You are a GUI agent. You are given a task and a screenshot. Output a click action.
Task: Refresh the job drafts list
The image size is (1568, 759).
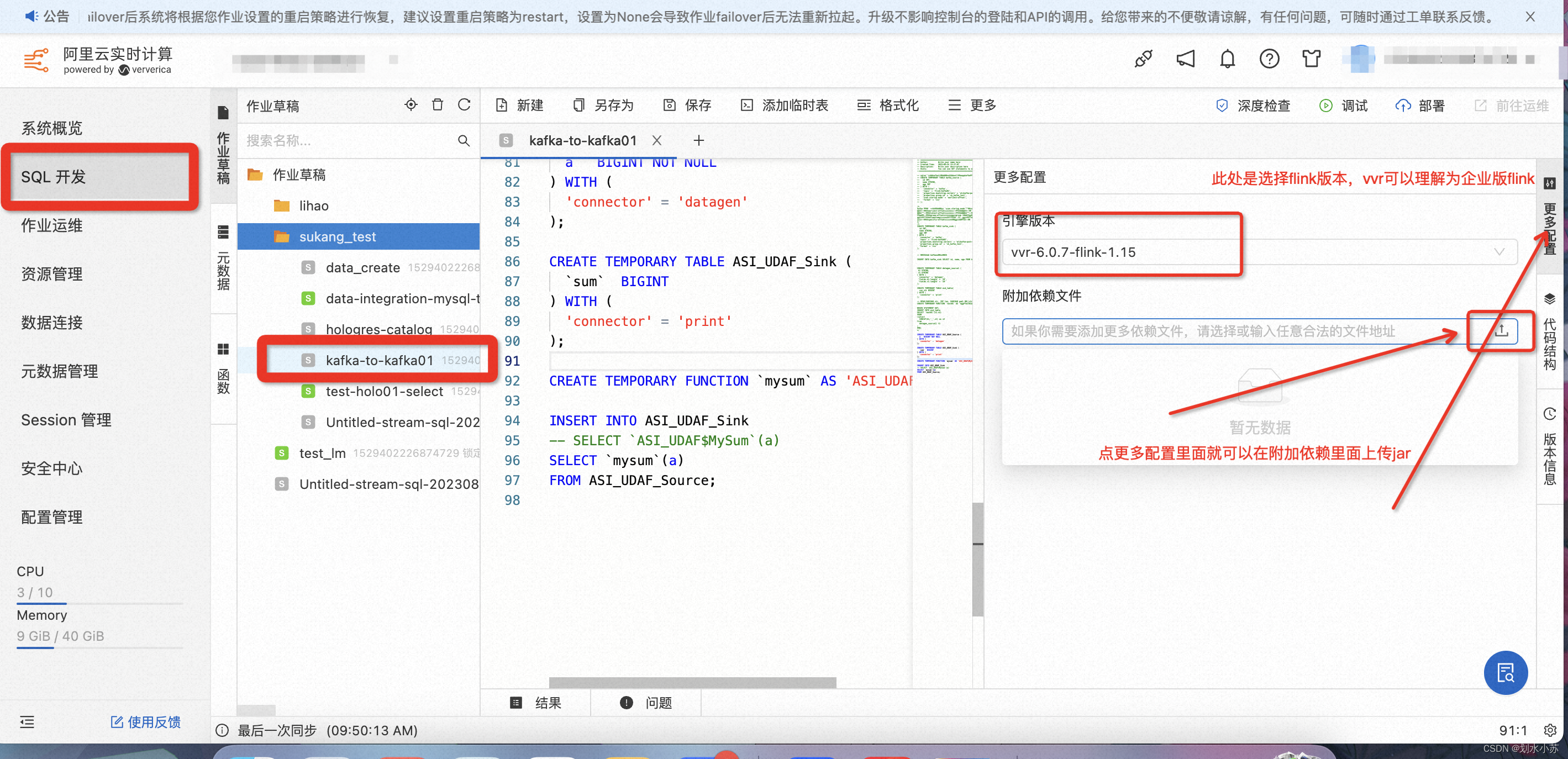tap(464, 105)
